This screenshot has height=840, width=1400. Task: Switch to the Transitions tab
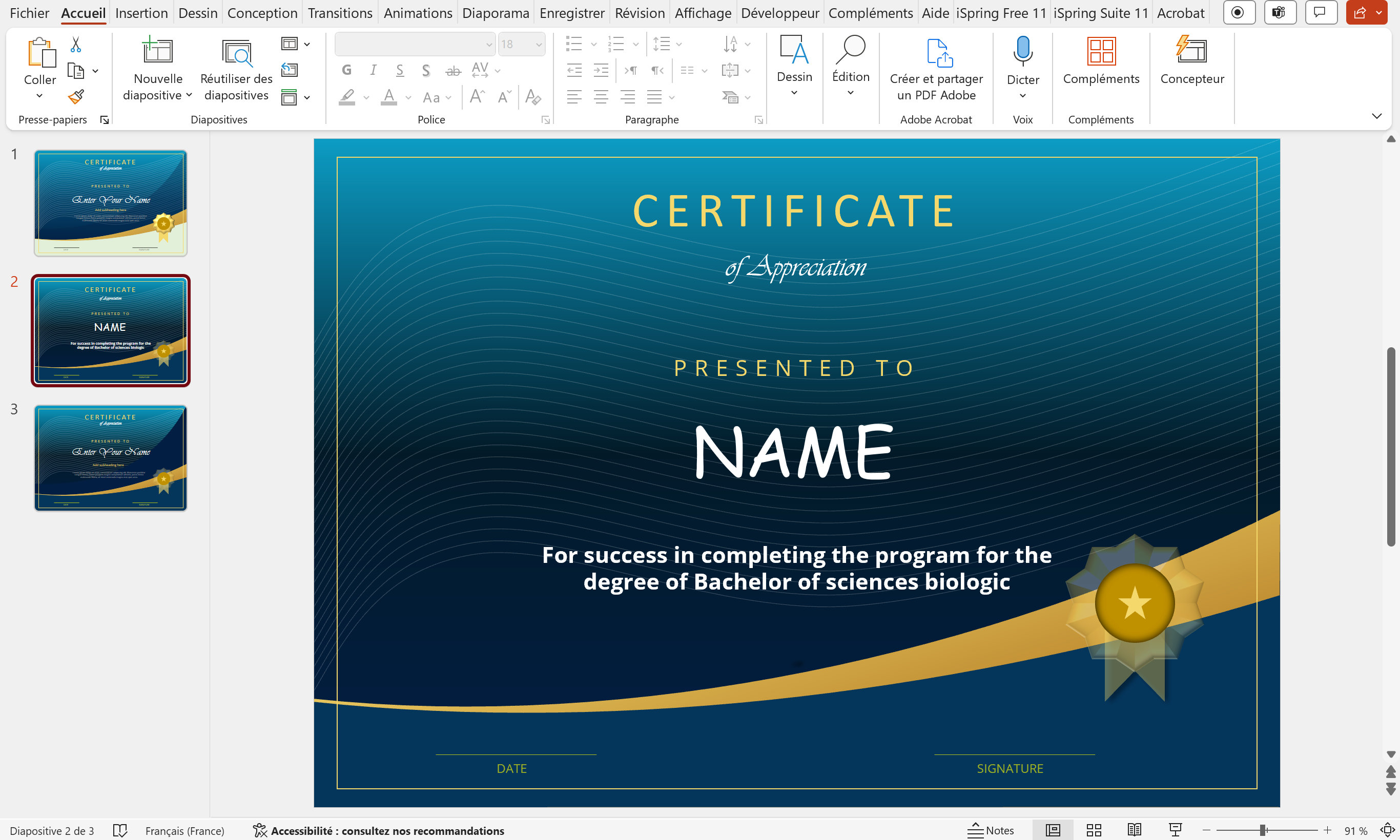(340, 13)
